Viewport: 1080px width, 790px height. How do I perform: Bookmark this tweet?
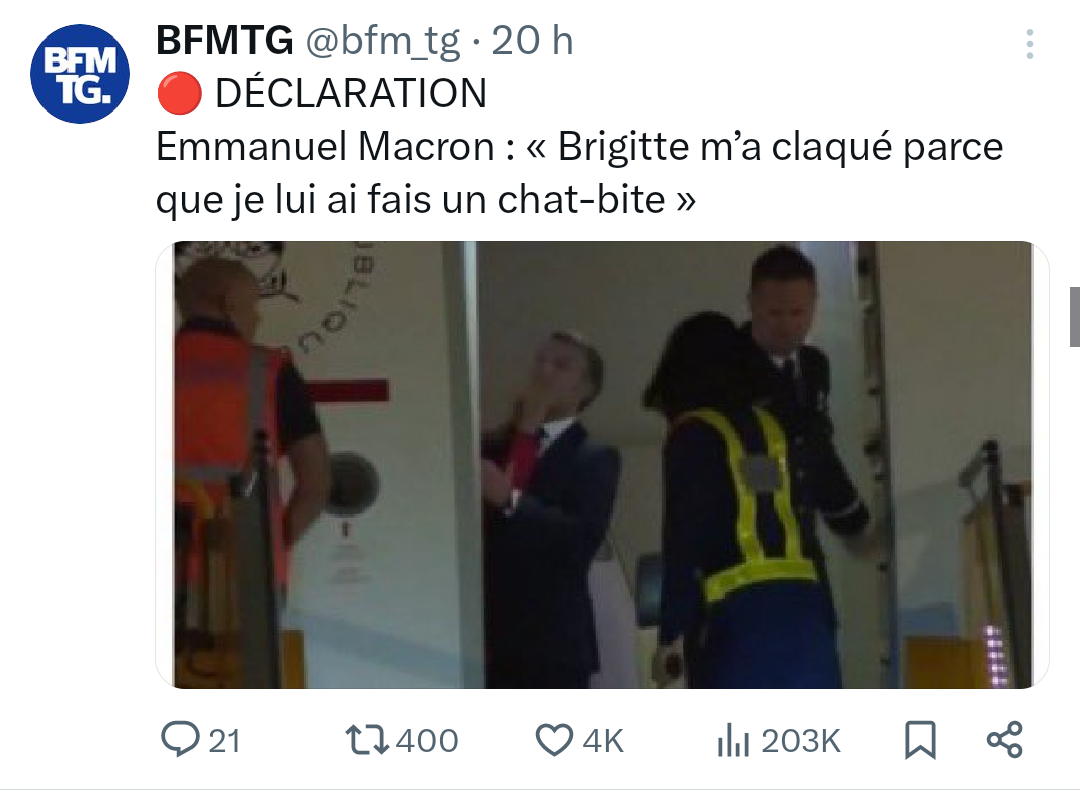pyautogui.click(x=920, y=740)
